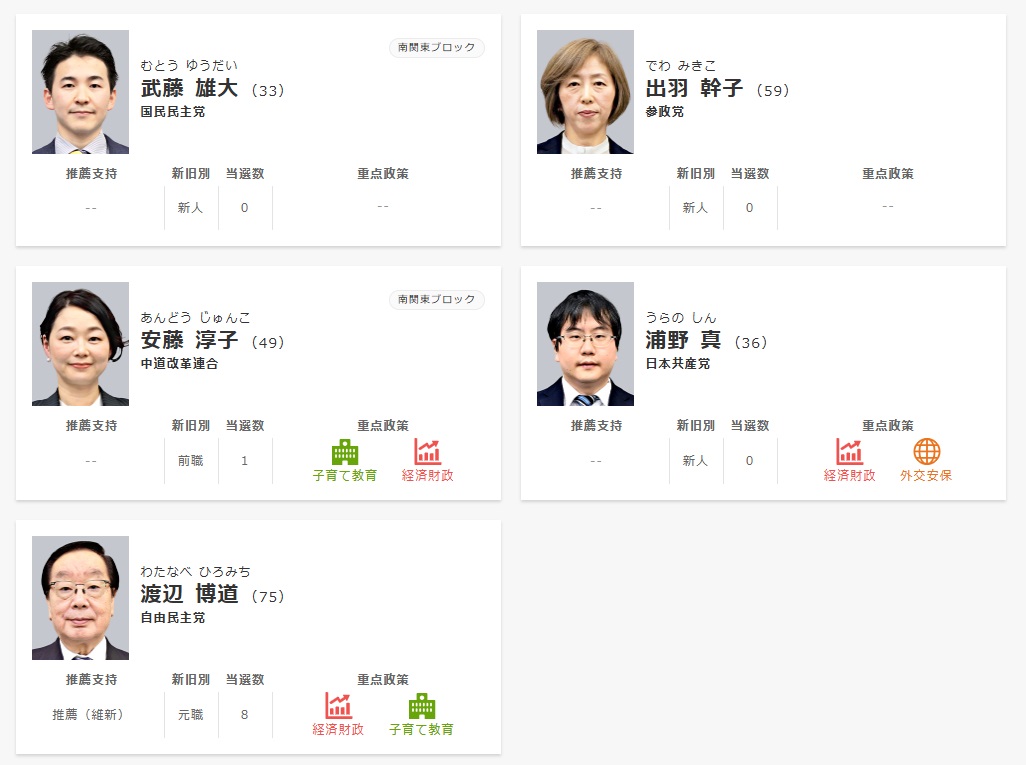This screenshot has height=765, width=1026.
Task: Click 安藤 淳子's red 経済財政 chart icon
Action: coord(427,452)
